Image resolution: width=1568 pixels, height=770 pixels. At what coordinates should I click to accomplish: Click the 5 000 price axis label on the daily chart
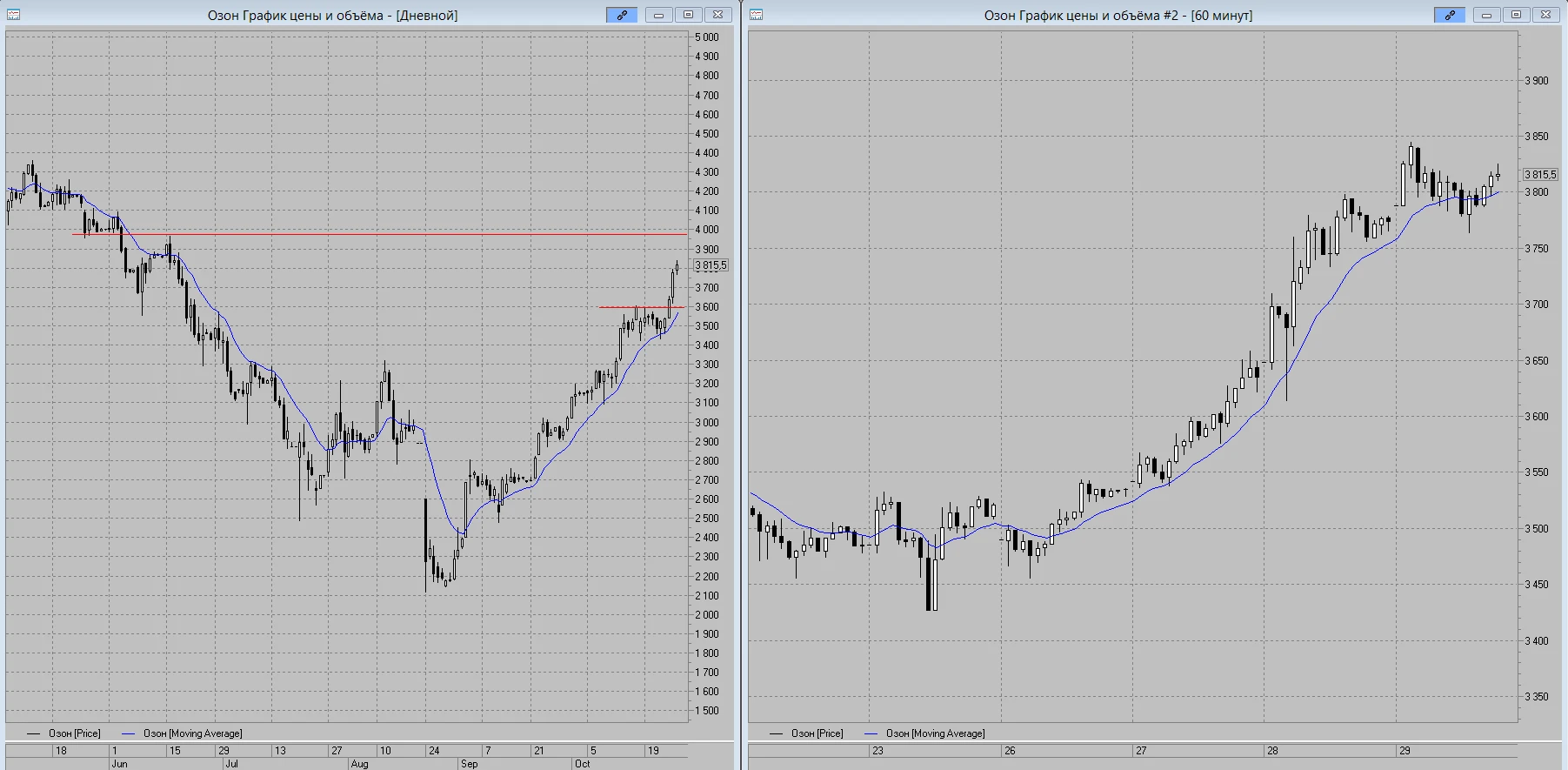pyautogui.click(x=707, y=37)
